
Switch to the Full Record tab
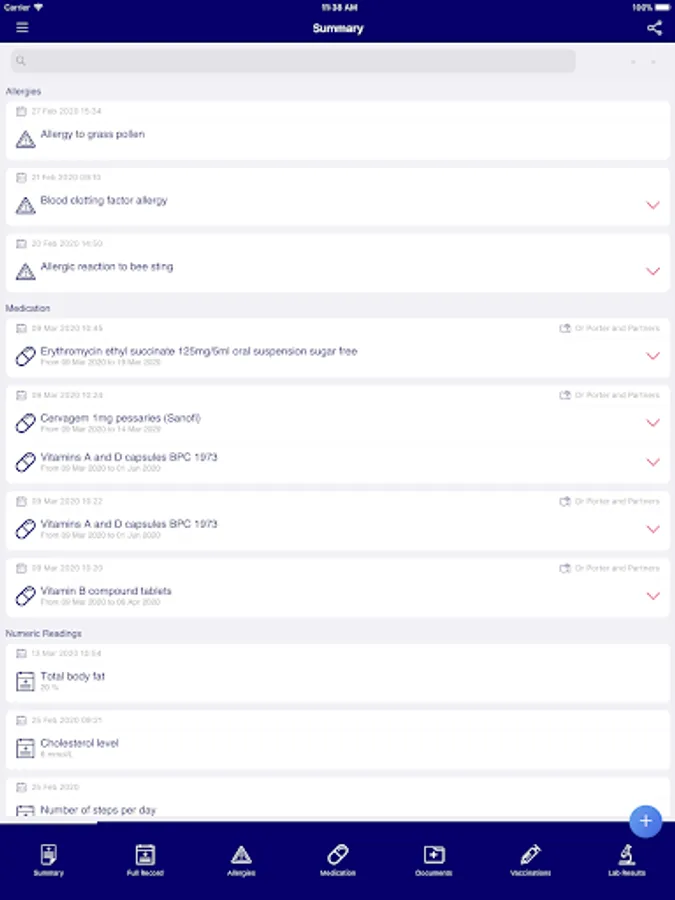145,859
